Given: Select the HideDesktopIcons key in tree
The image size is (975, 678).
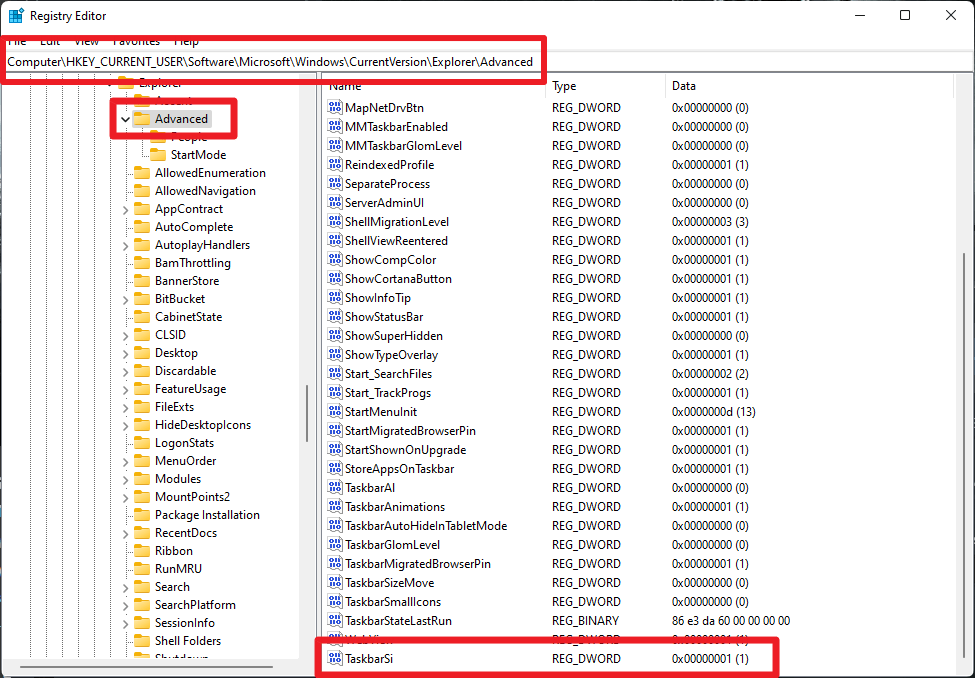Looking at the screenshot, I should (x=202, y=425).
